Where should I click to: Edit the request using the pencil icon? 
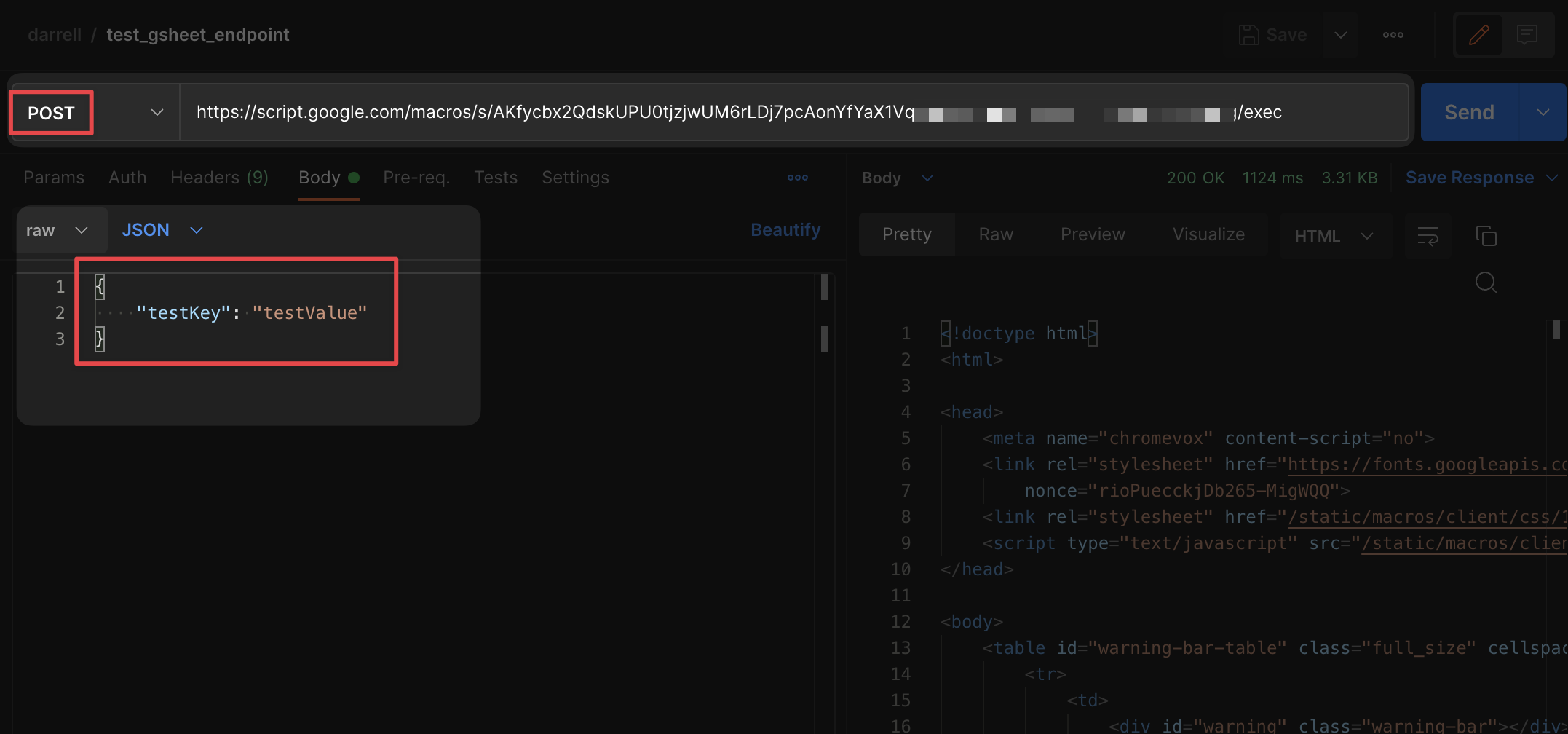[x=1478, y=34]
